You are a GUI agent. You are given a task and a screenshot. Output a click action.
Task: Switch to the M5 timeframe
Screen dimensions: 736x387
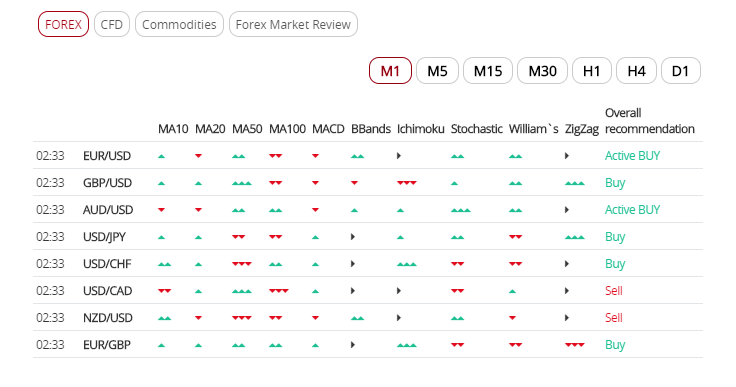point(437,71)
